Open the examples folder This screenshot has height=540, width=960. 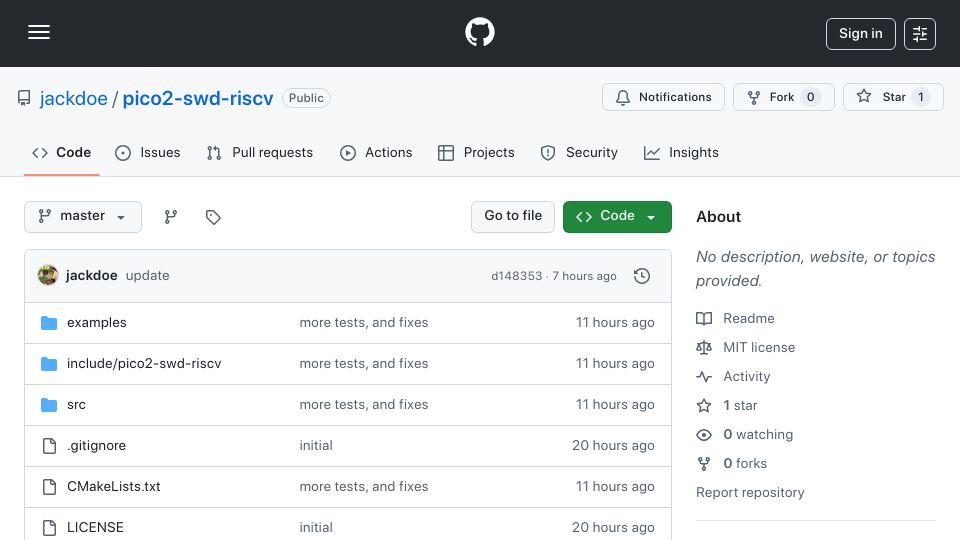pos(97,323)
